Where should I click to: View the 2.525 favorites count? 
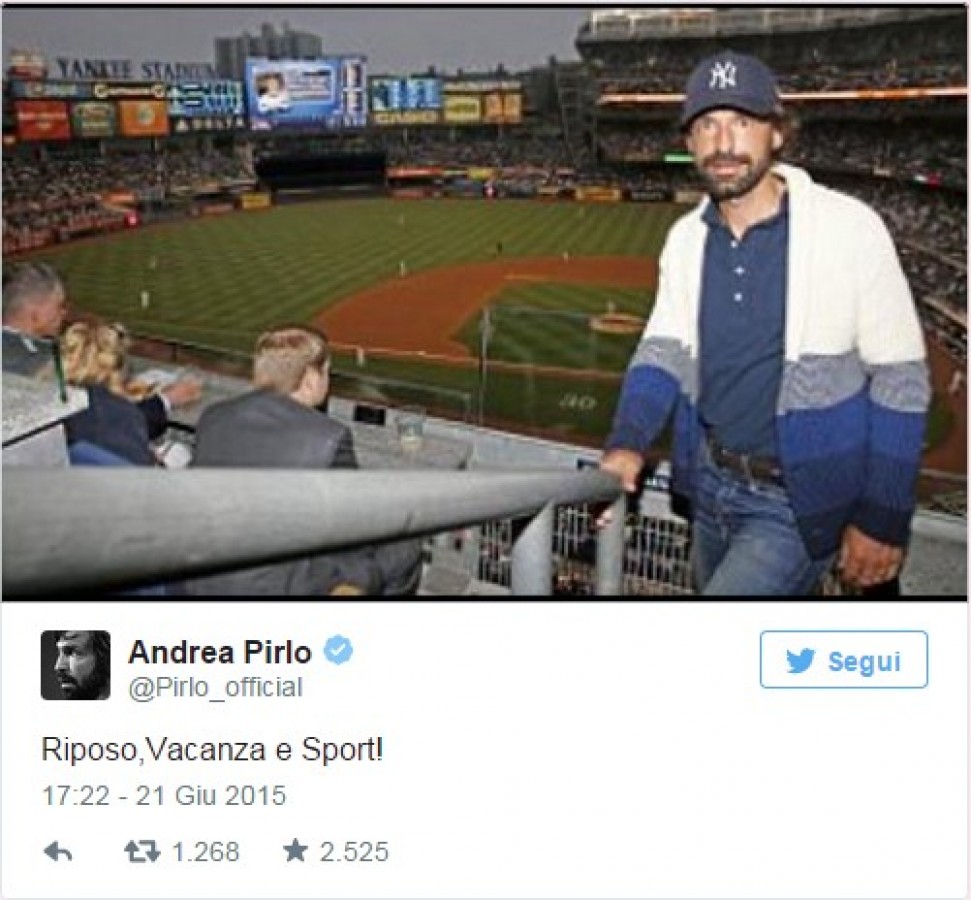(x=354, y=852)
